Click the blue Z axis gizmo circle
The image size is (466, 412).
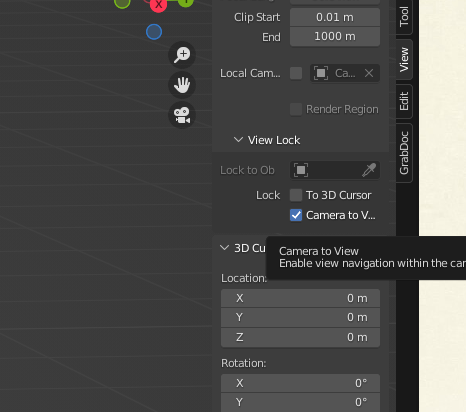point(154,32)
